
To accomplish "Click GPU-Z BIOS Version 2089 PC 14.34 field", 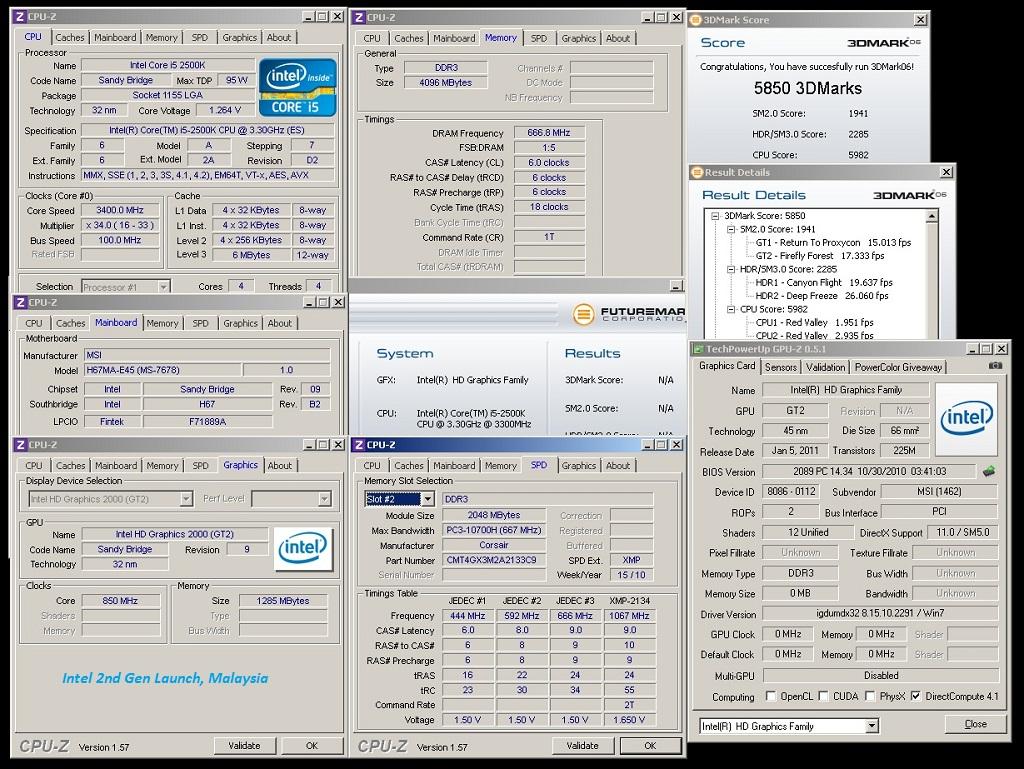I will [x=869, y=471].
